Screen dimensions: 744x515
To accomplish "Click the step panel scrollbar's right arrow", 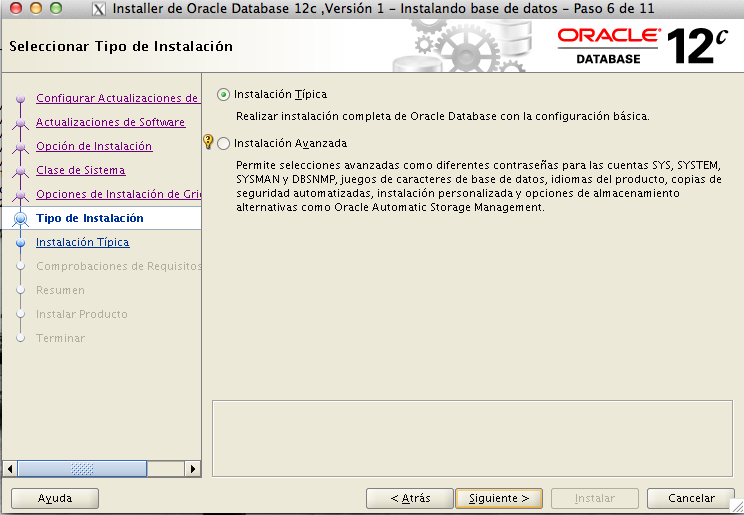I will point(193,468).
